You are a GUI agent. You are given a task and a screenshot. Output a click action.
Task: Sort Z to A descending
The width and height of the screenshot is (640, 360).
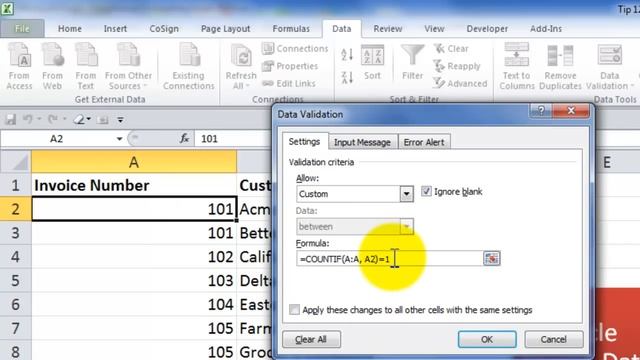pos(347,77)
